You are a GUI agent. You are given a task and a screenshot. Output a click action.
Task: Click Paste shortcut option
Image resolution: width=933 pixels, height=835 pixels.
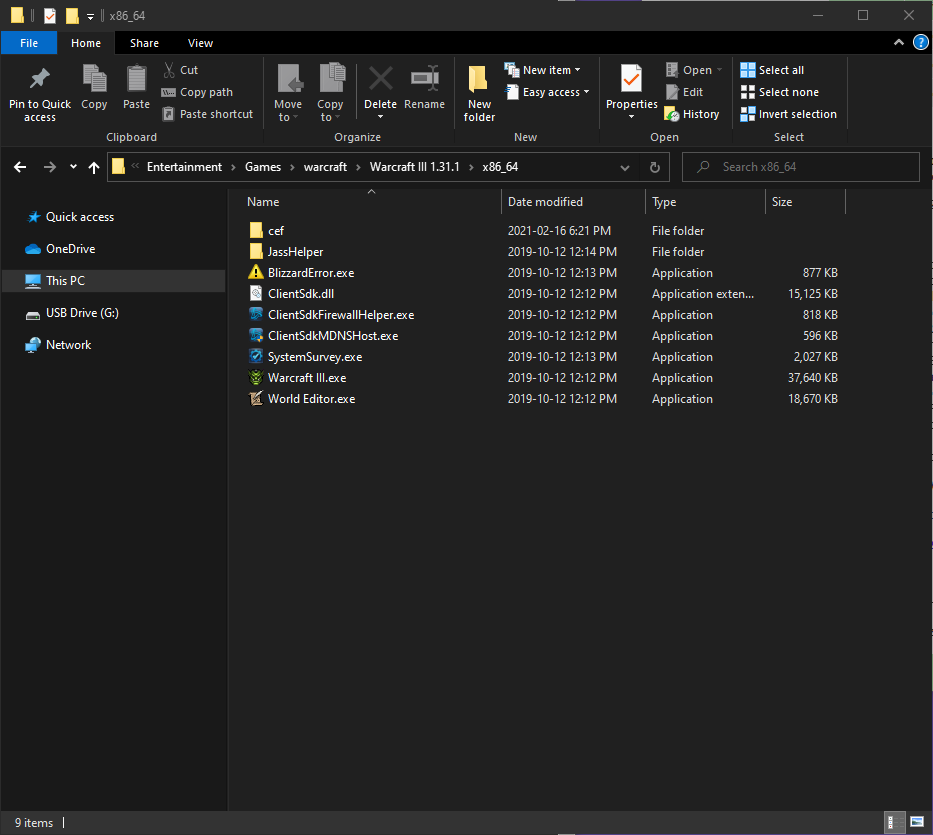pyautogui.click(x=208, y=114)
